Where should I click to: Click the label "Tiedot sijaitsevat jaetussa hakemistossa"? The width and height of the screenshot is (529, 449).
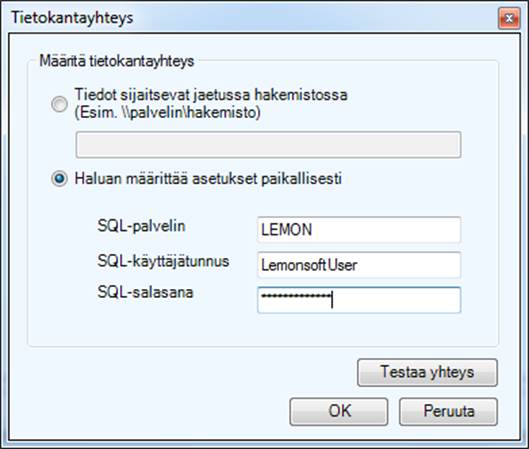211,94
